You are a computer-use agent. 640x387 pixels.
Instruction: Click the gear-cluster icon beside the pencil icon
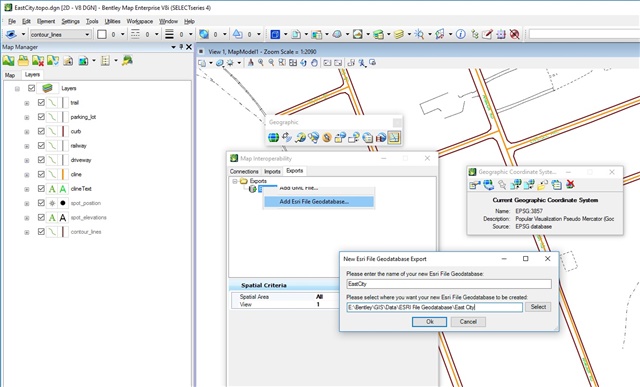pos(501,34)
